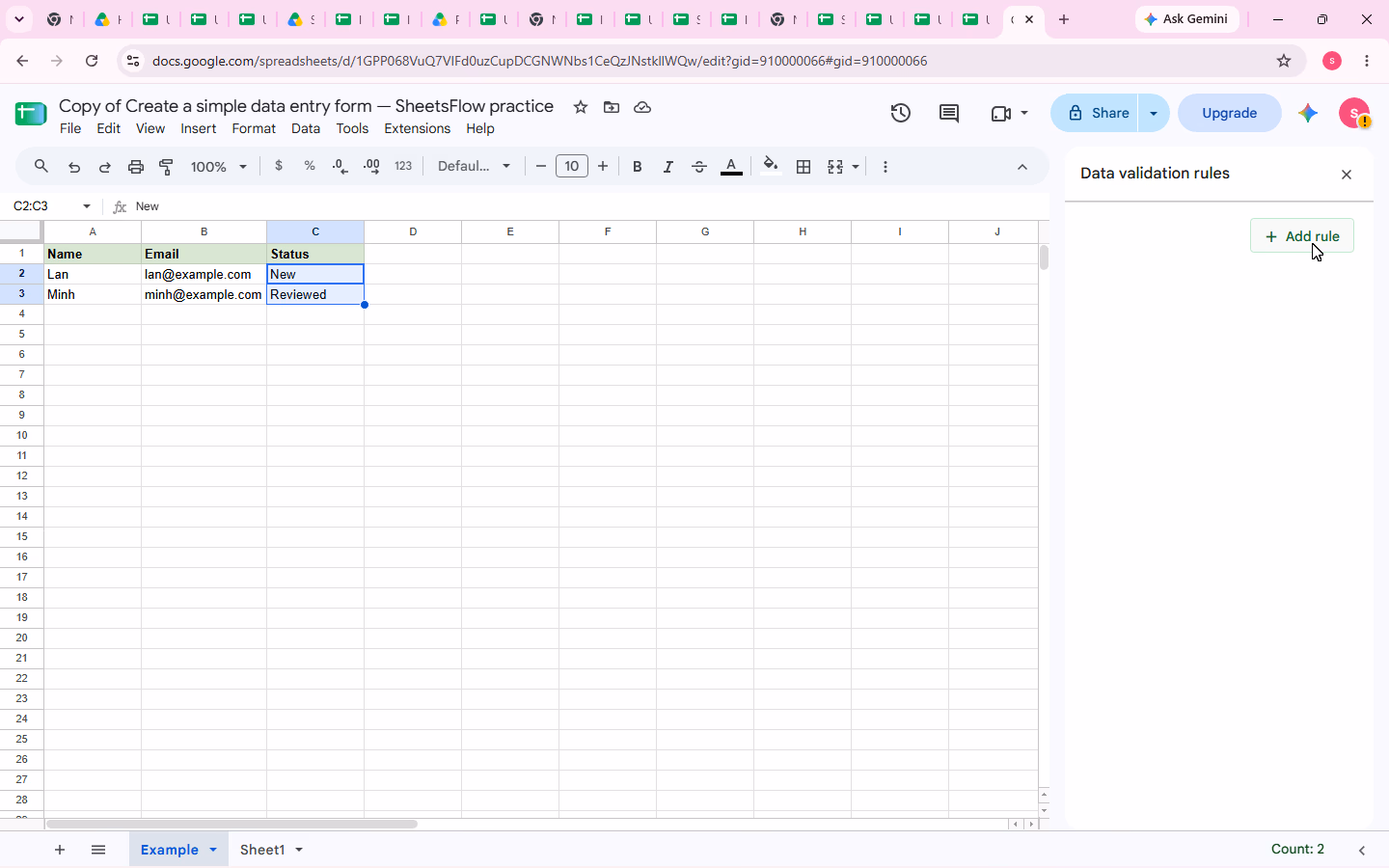Open more number formats (123)
The height and width of the screenshot is (868, 1389).
(x=403, y=166)
